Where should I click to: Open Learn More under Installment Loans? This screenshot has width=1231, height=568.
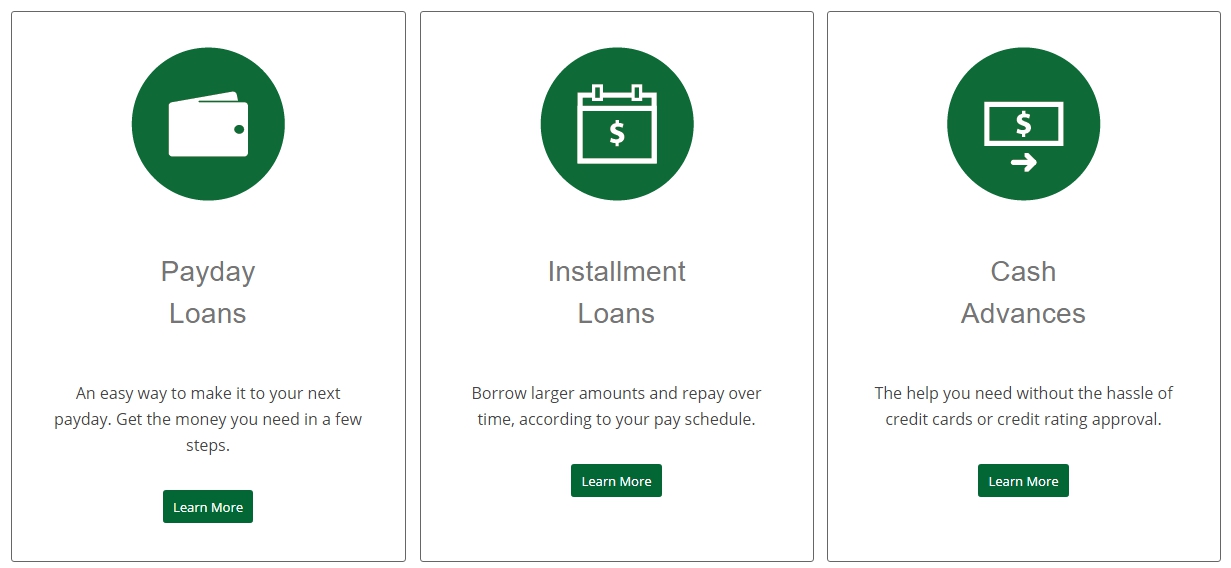pos(617,481)
